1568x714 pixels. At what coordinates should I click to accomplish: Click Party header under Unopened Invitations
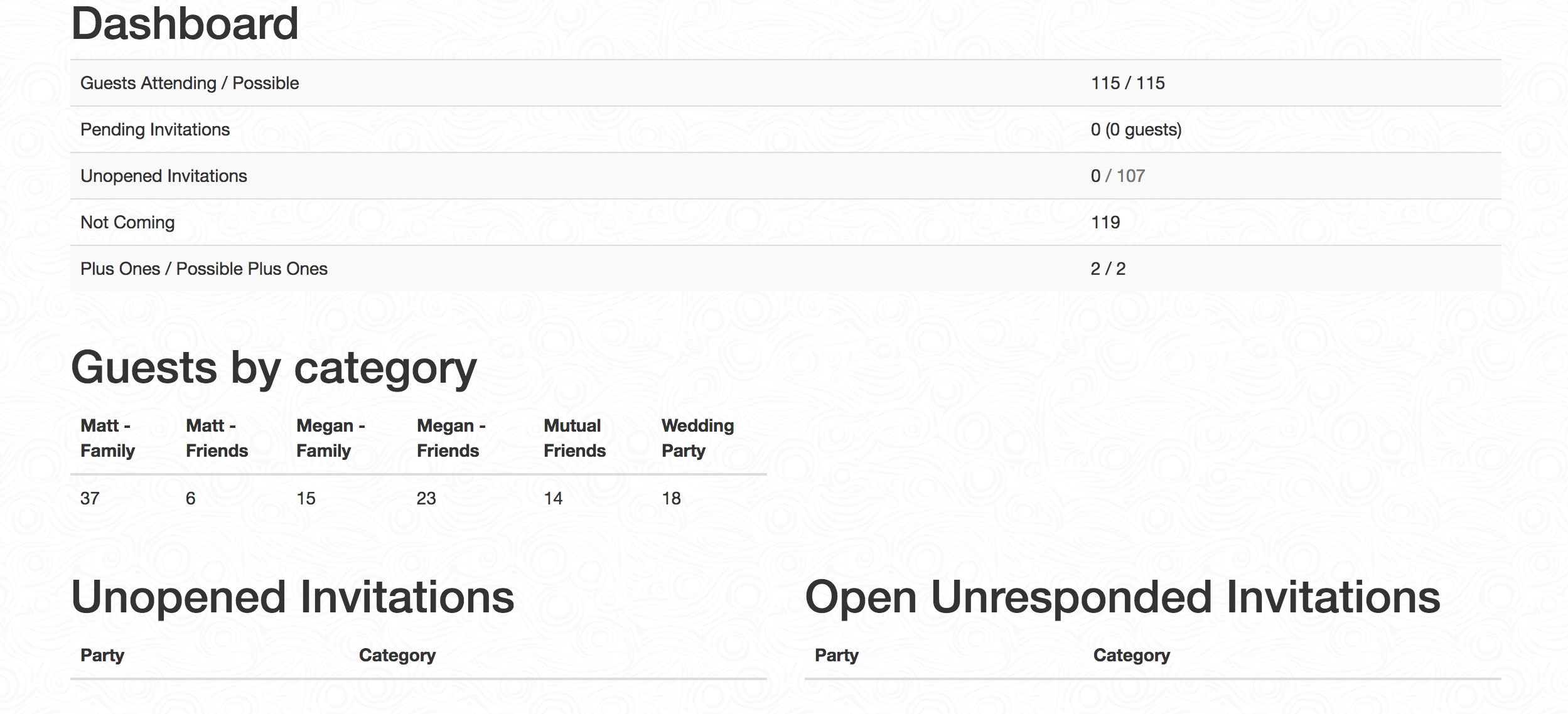[102, 655]
